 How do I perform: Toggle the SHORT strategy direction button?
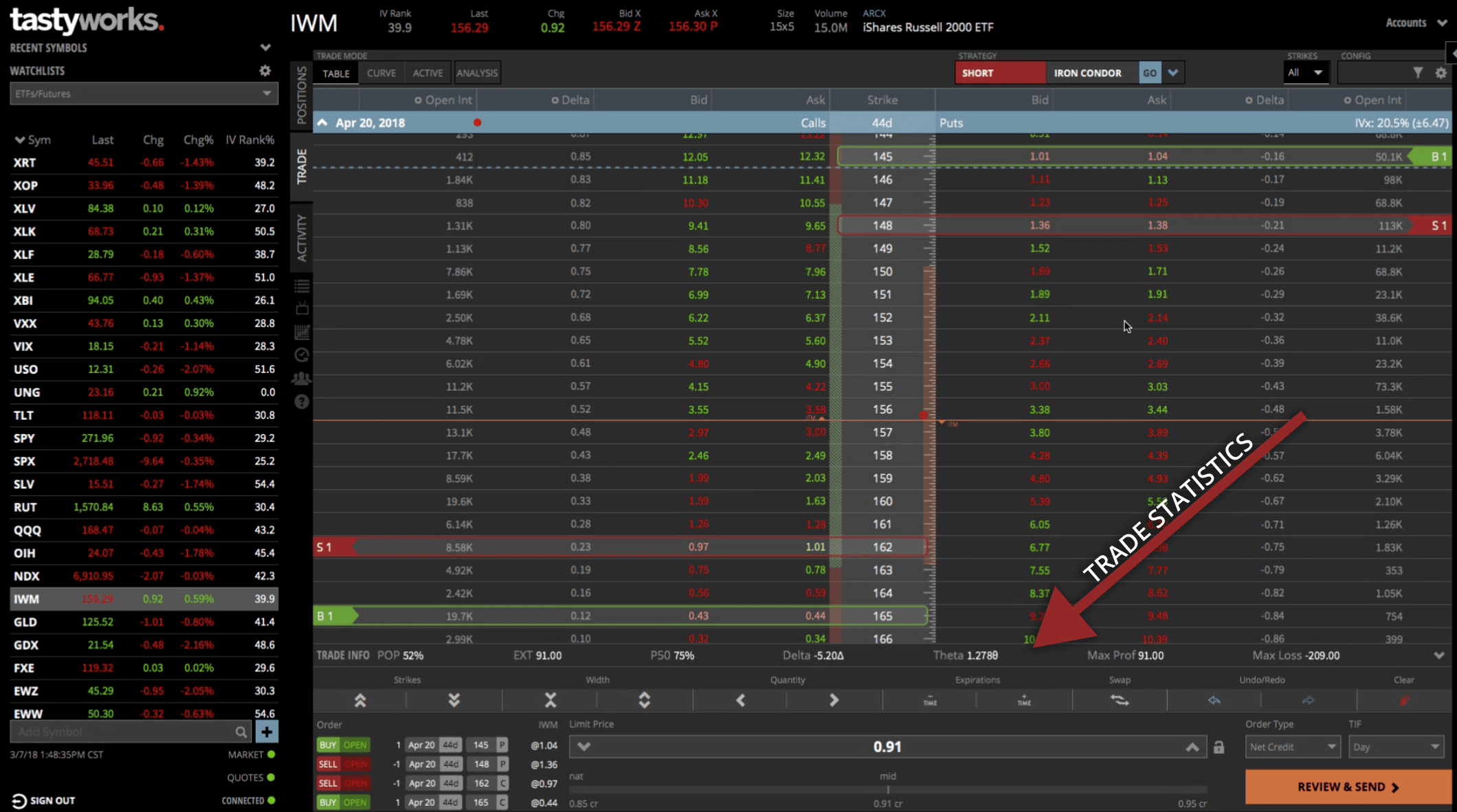1000,73
